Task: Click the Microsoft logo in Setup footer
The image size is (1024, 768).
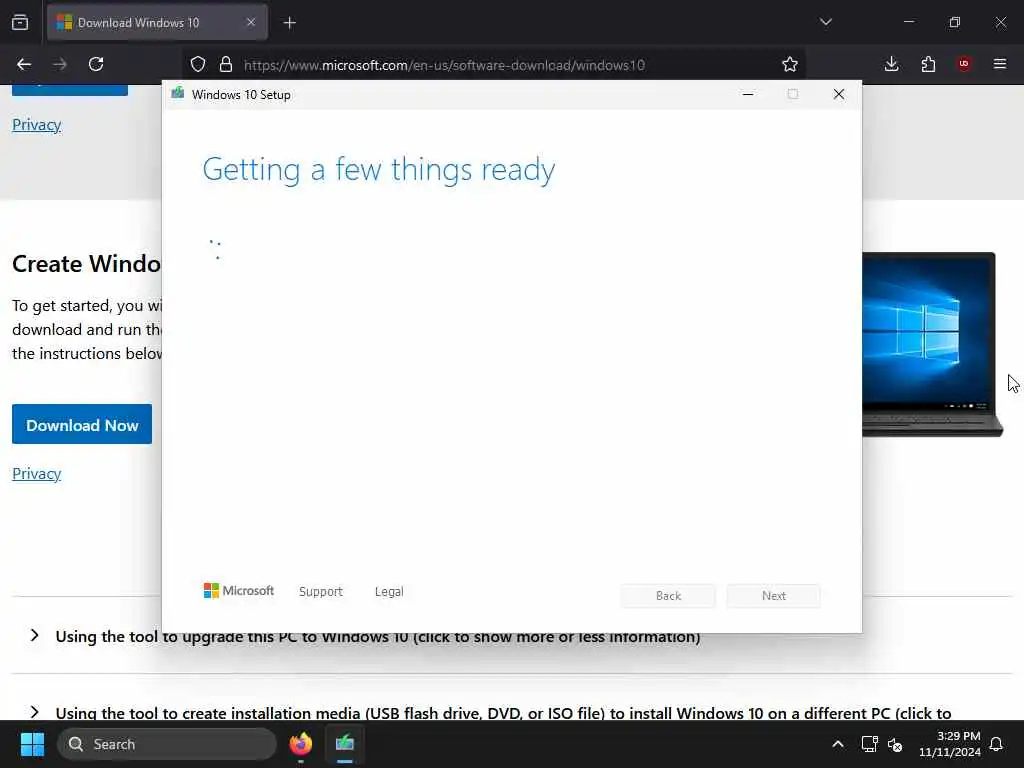Action: coord(239,591)
